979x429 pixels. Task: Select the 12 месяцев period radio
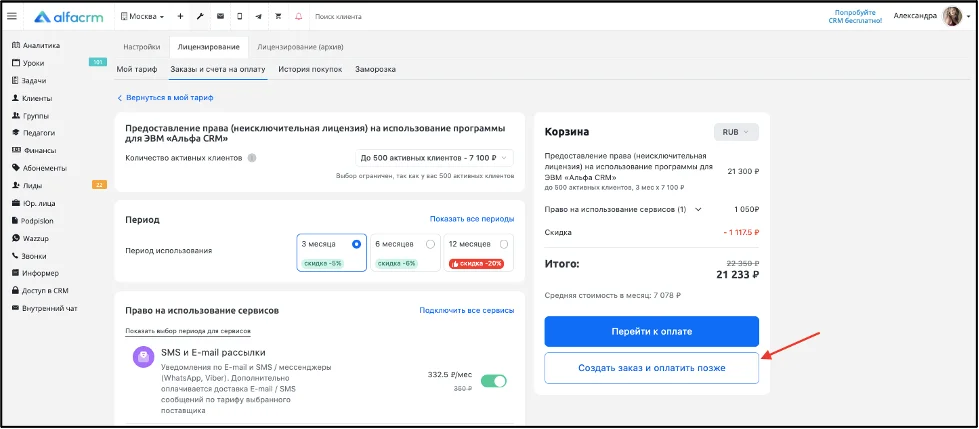click(504, 244)
